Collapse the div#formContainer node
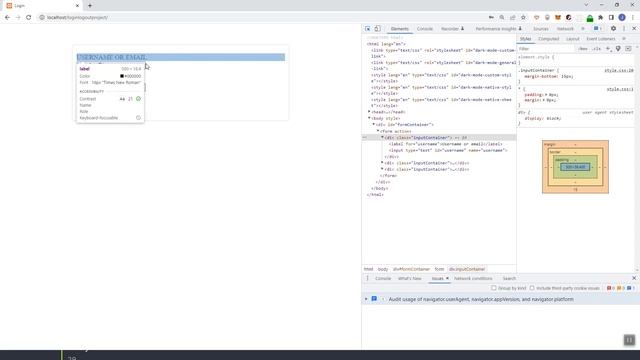Image resolution: width=640 pixels, height=360 pixels. click(x=373, y=124)
